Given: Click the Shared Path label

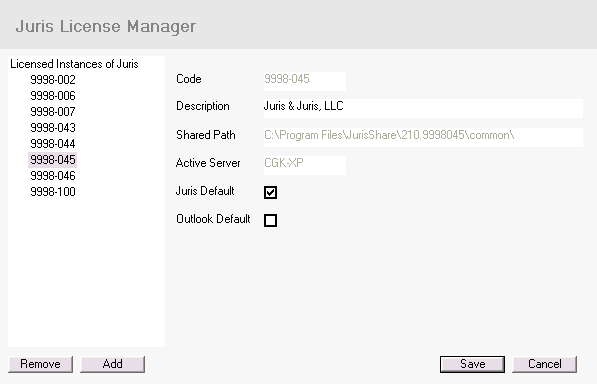Looking at the screenshot, I should pyautogui.click(x=206, y=135).
